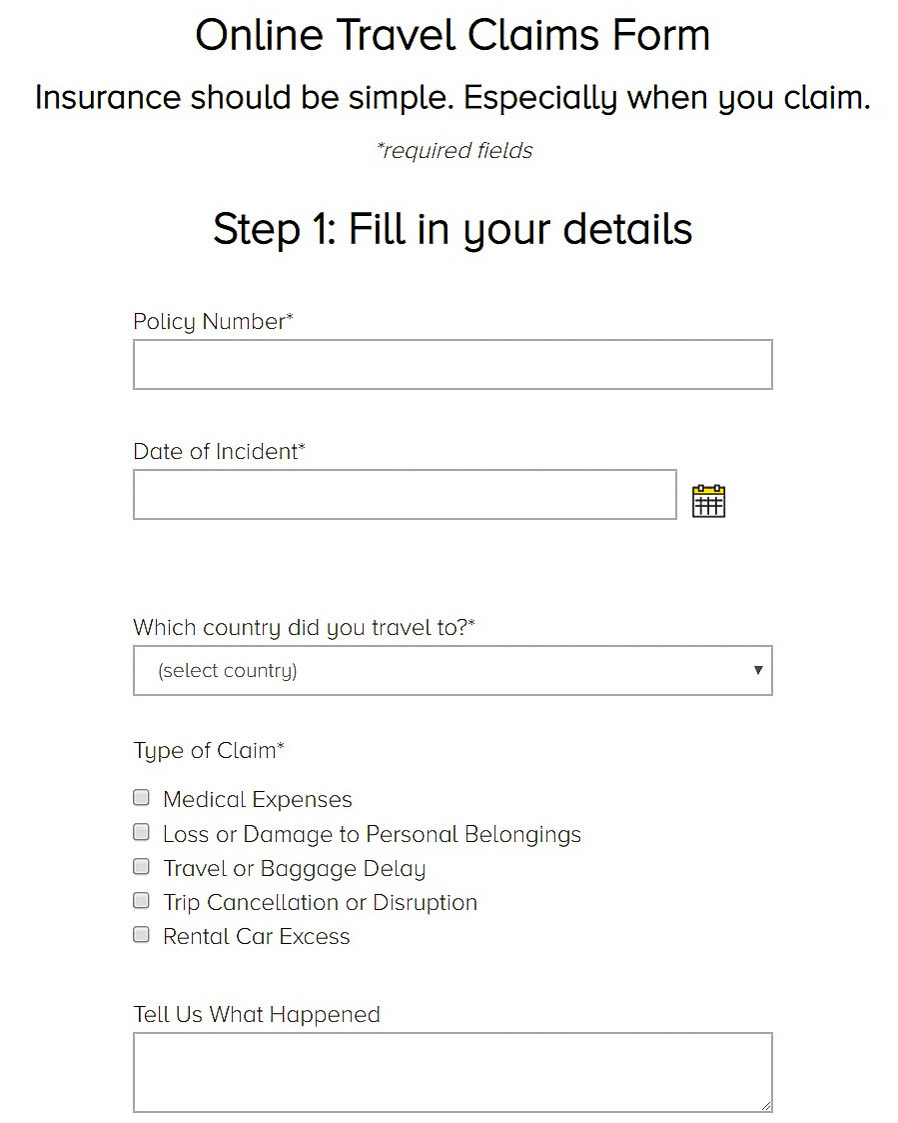Screen dimensions: 898x1123
Task: Select the Trip Cancellation or Disruption checkbox
Action: pyautogui.click(x=142, y=900)
